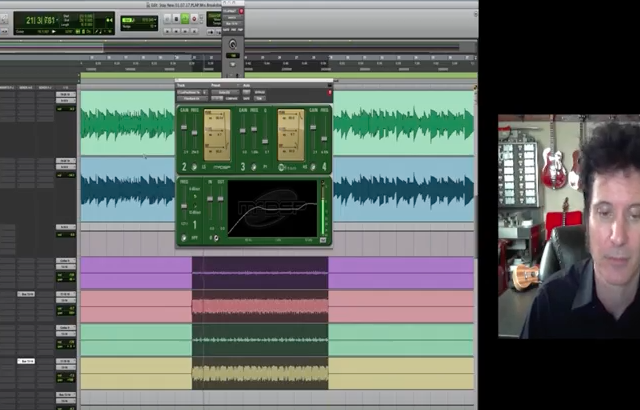This screenshot has height=410, width=640.
Task: Click the Band 1 Freq slider handle
Action: pyautogui.click(x=184, y=206)
